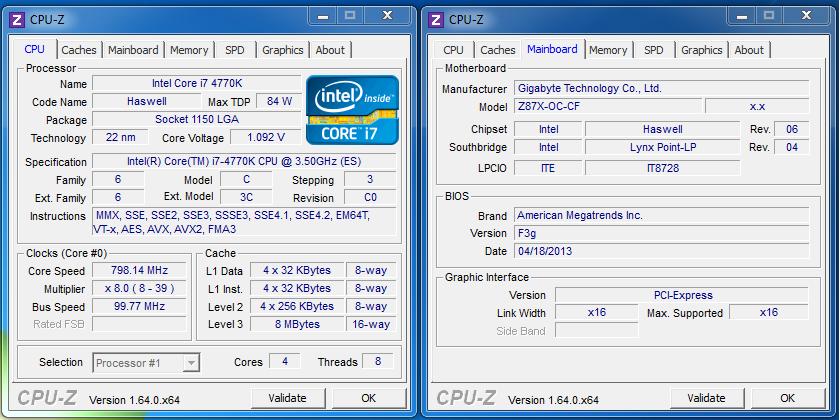Screen dimensions: 839x420
Task: Click Max TDP value '84 W'
Action: tap(279, 101)
